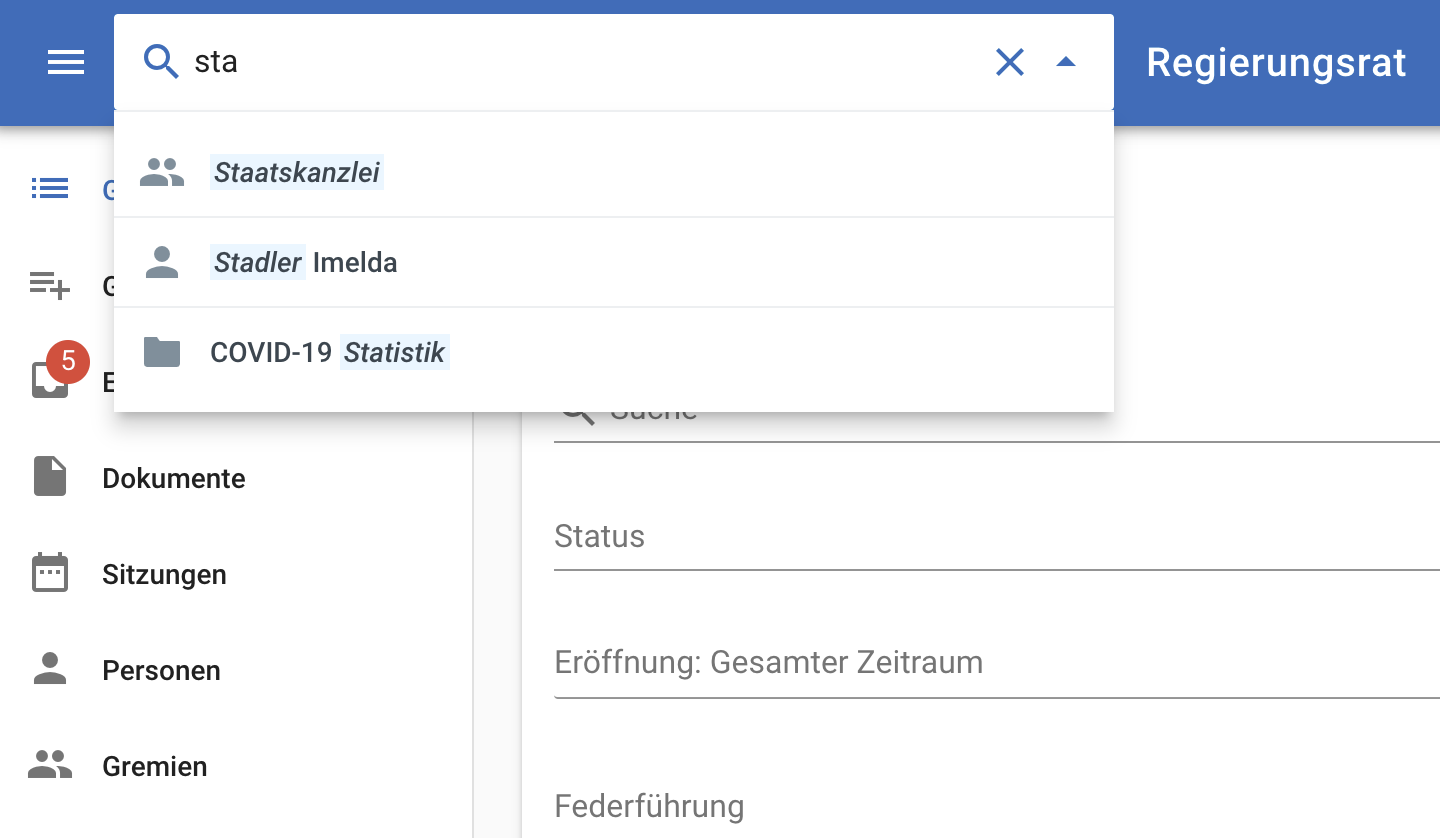Screen dimensions: 1440x838
Task: Clear the search text with the X
Action: point(1010,63)
